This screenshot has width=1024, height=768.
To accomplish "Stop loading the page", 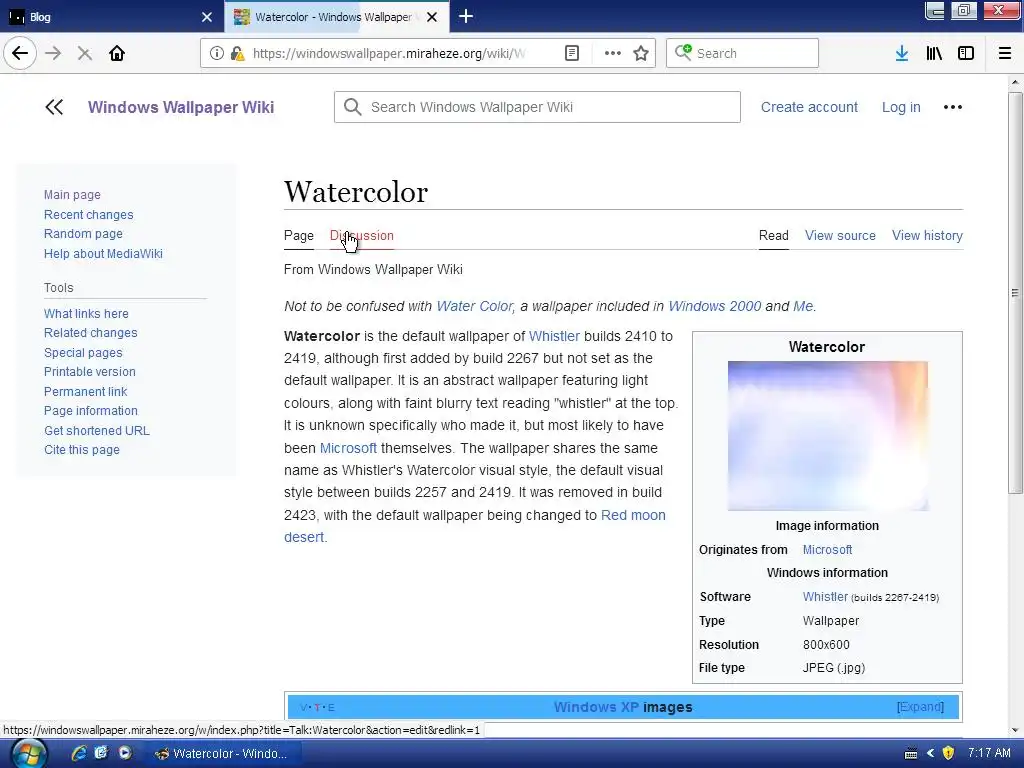I will pyautogui.click(x=84, y=54).
